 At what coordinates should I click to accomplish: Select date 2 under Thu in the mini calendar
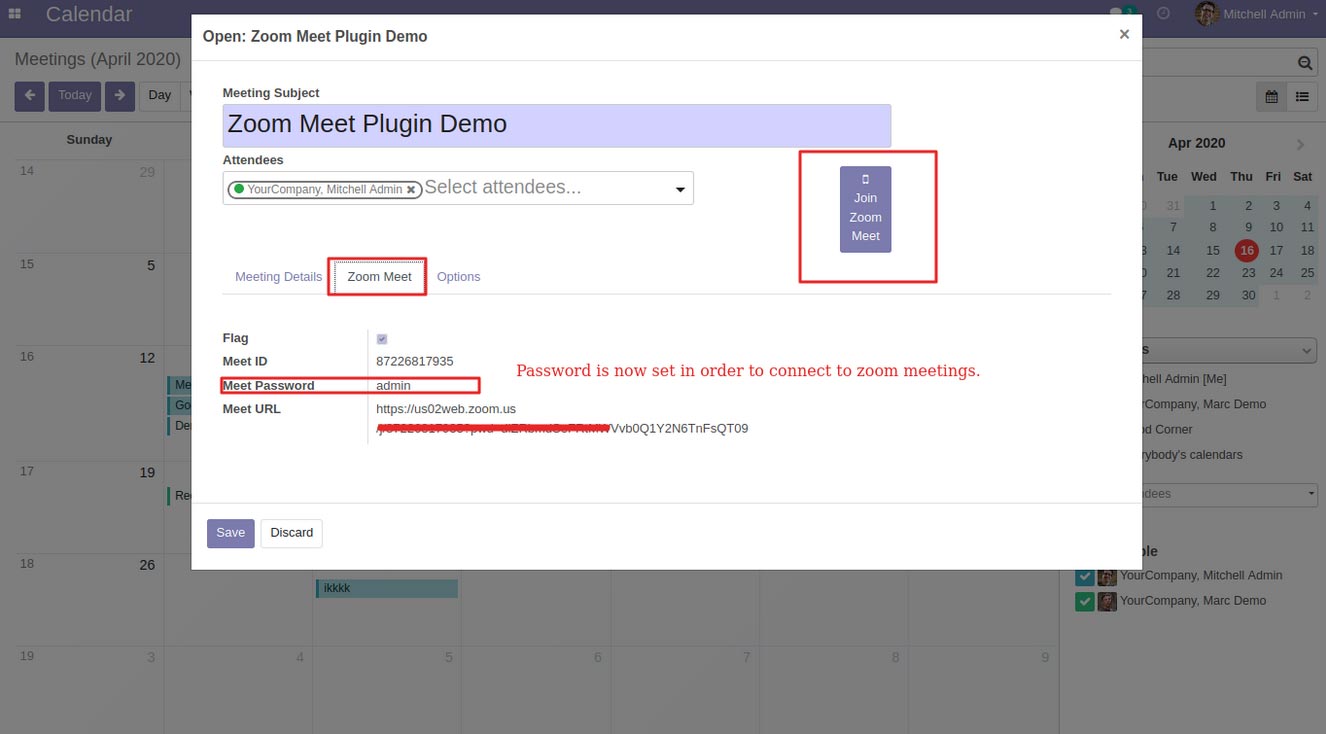tap(1248, 206)
